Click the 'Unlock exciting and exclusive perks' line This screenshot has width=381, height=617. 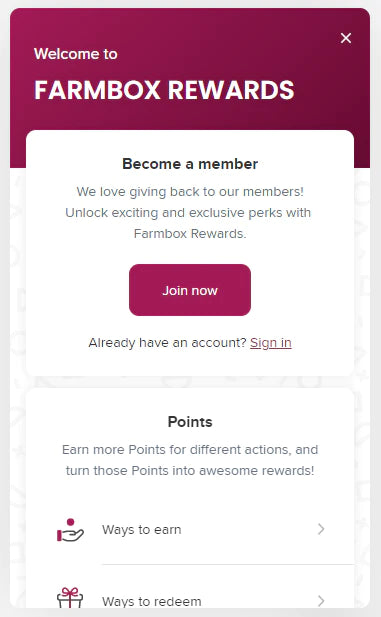click(x=188, y=212)
